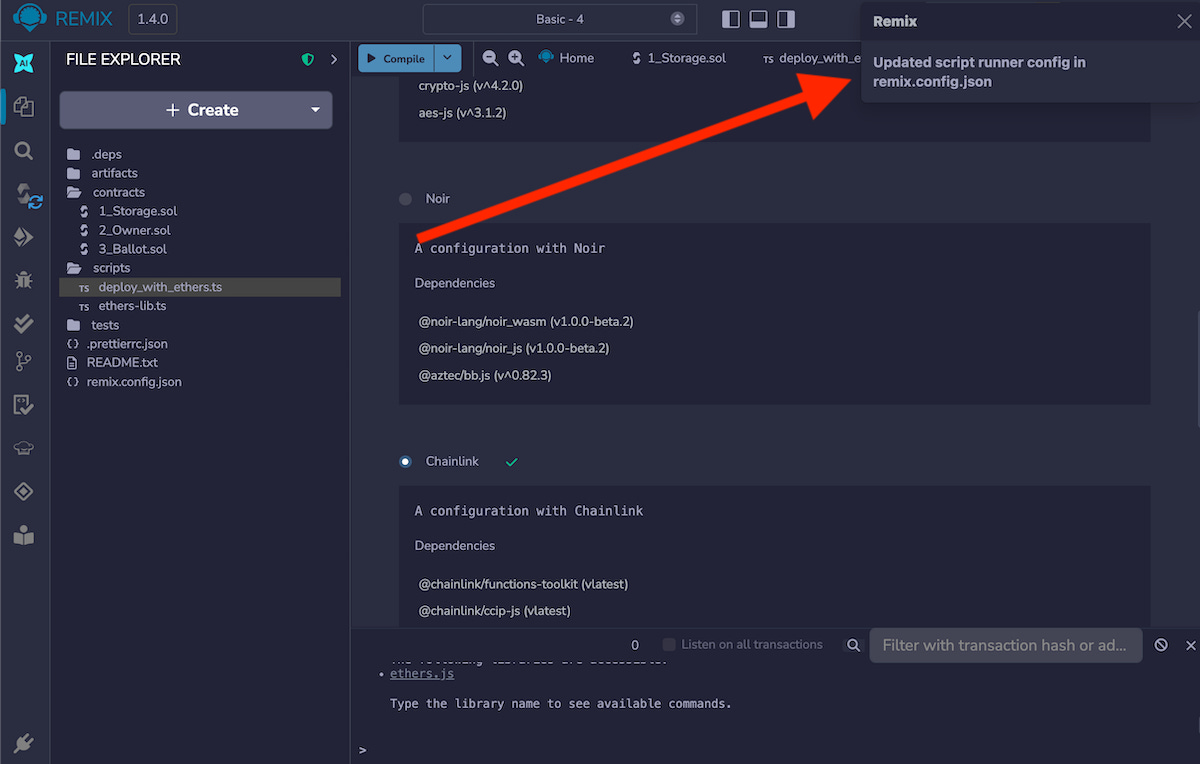Click the crypto-js (v^4.2.0) dependency text
Image resolution: width=1200 pixels, height=764 pixels.
[x=471, y=86]
